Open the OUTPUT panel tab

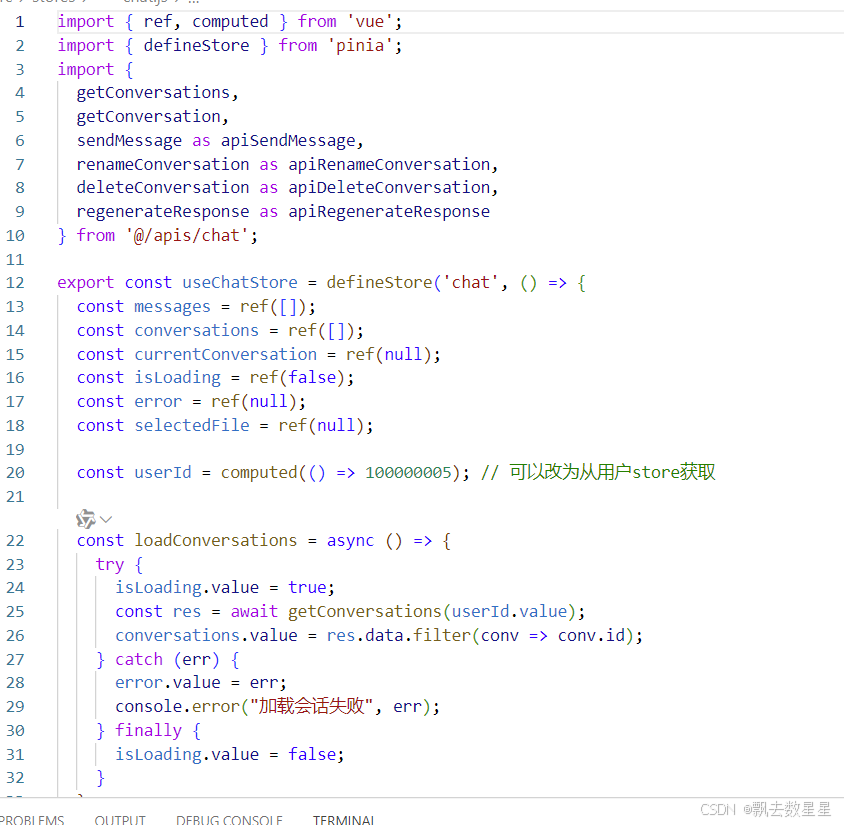(x=120, y=820)
